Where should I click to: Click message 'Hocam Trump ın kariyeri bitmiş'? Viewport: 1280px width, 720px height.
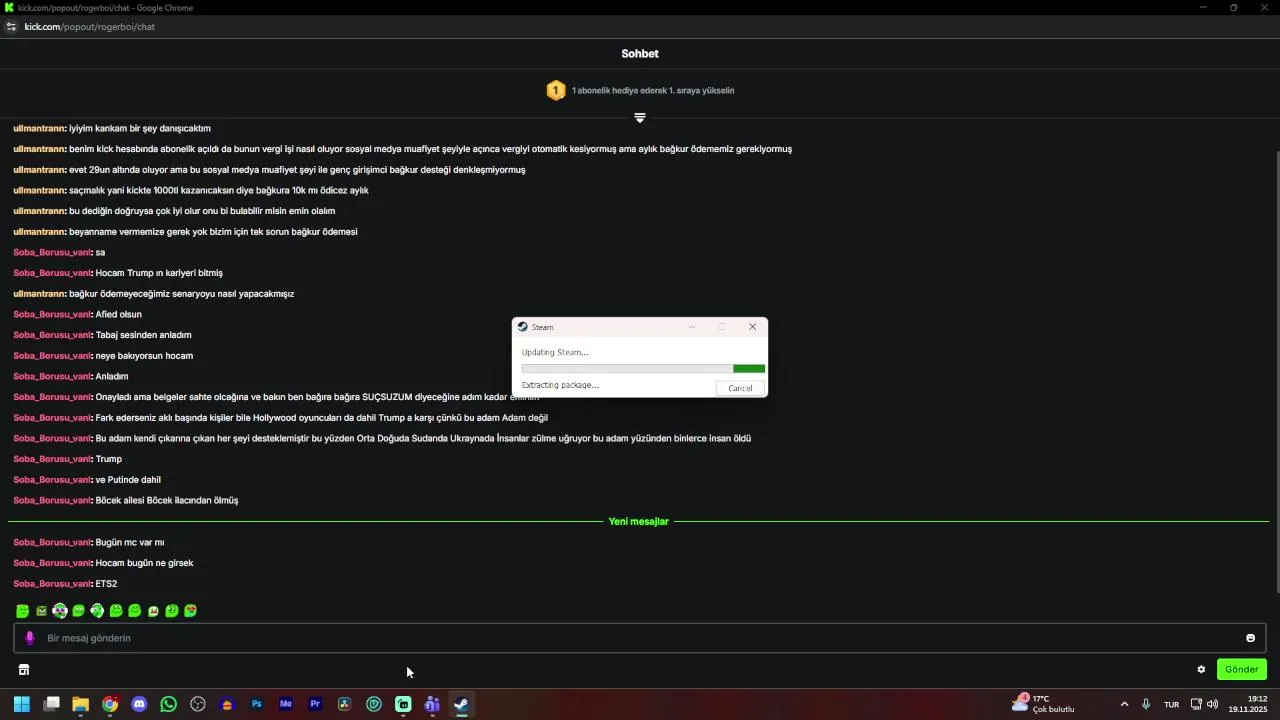click(159, 273)
